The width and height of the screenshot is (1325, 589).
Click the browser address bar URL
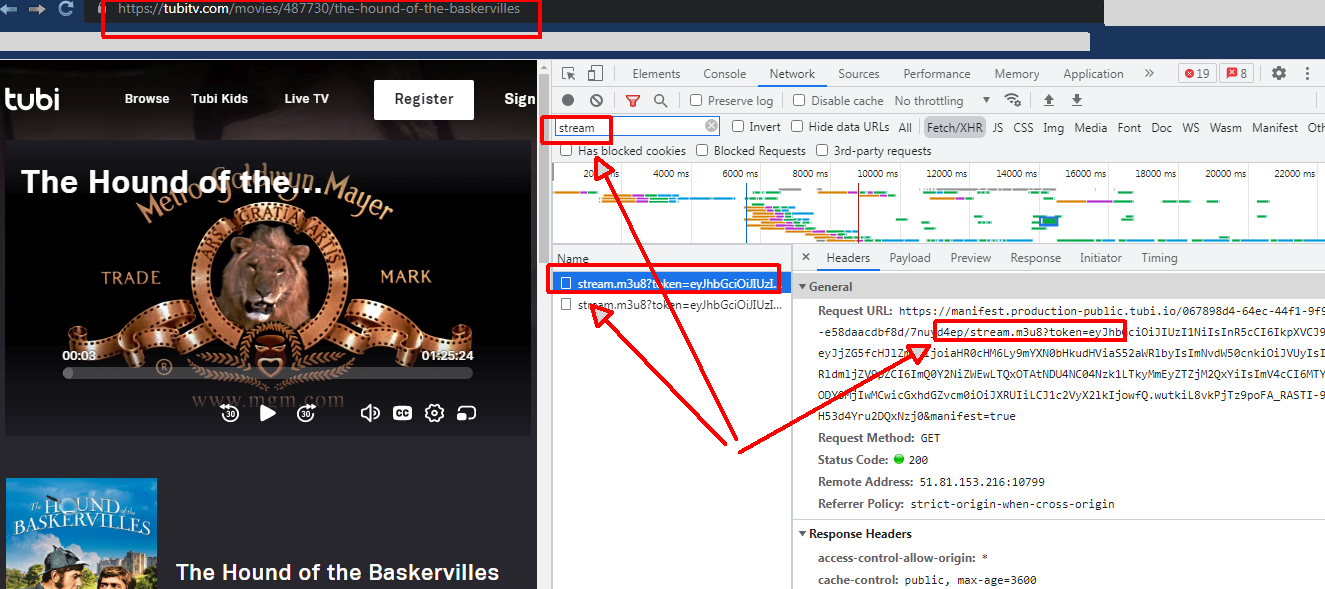pyautogui.click(x=319, y=8)
